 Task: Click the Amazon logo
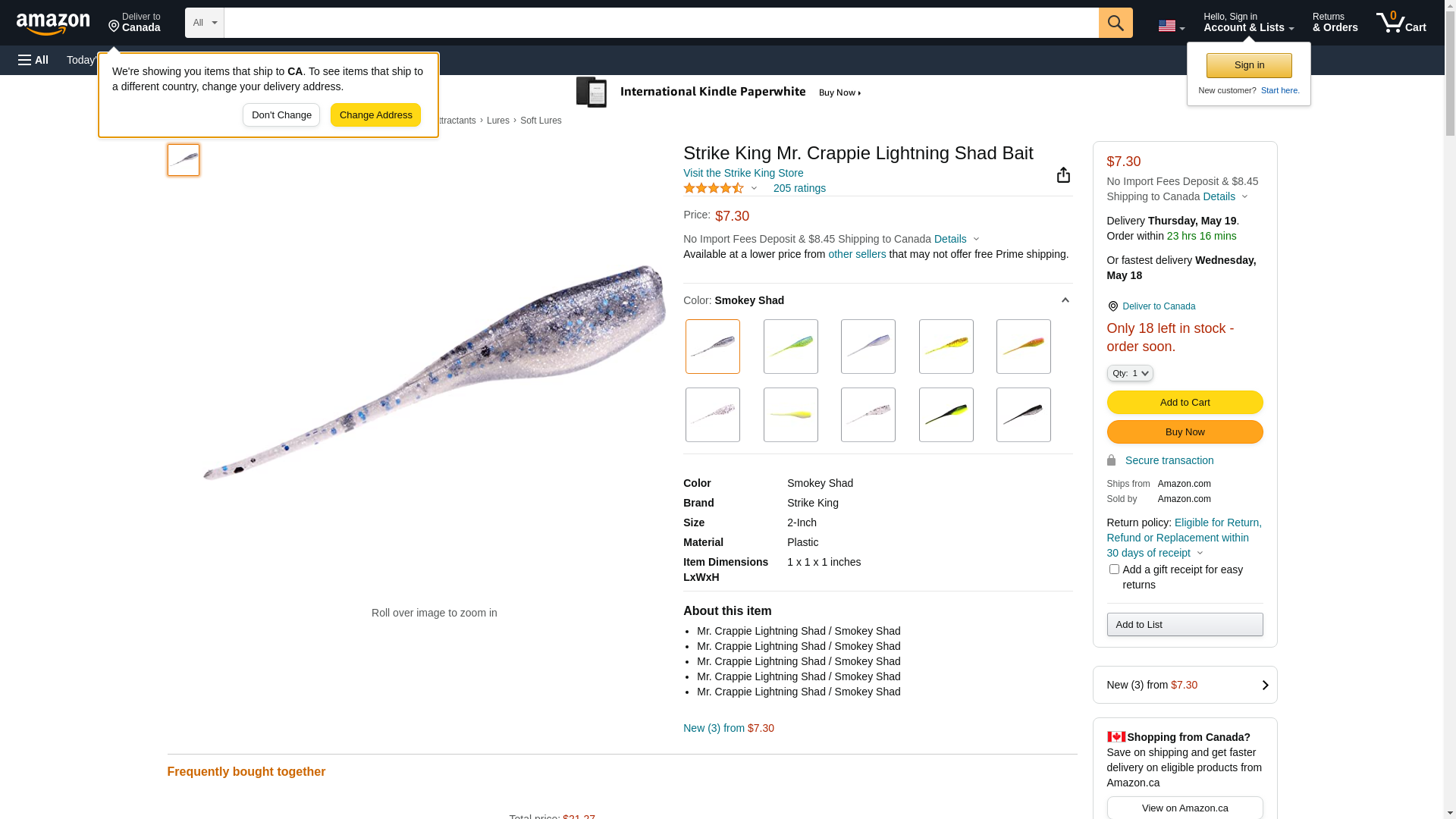pyautogui.click(x=53, y=24)
